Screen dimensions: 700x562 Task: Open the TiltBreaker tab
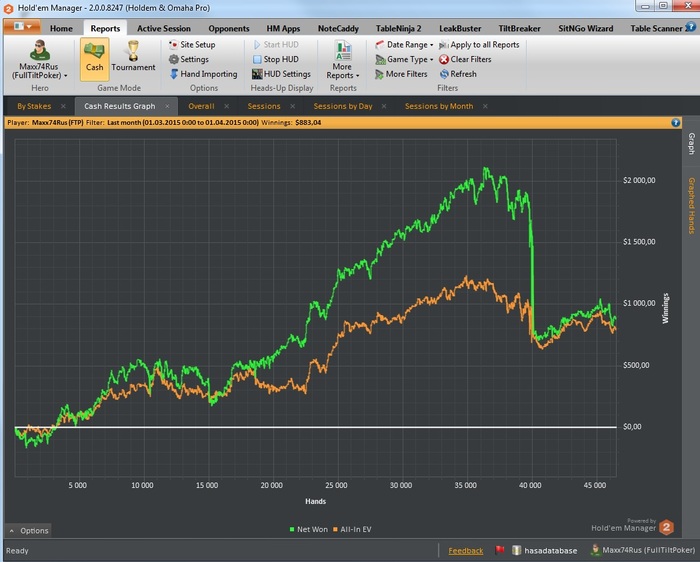point(519,29)
